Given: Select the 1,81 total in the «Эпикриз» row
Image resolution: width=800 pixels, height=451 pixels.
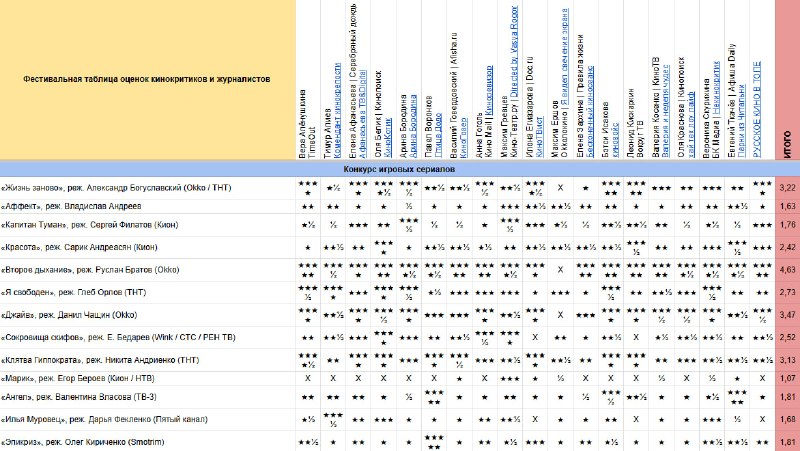Looking at the screenshot, I should point(788,442).
